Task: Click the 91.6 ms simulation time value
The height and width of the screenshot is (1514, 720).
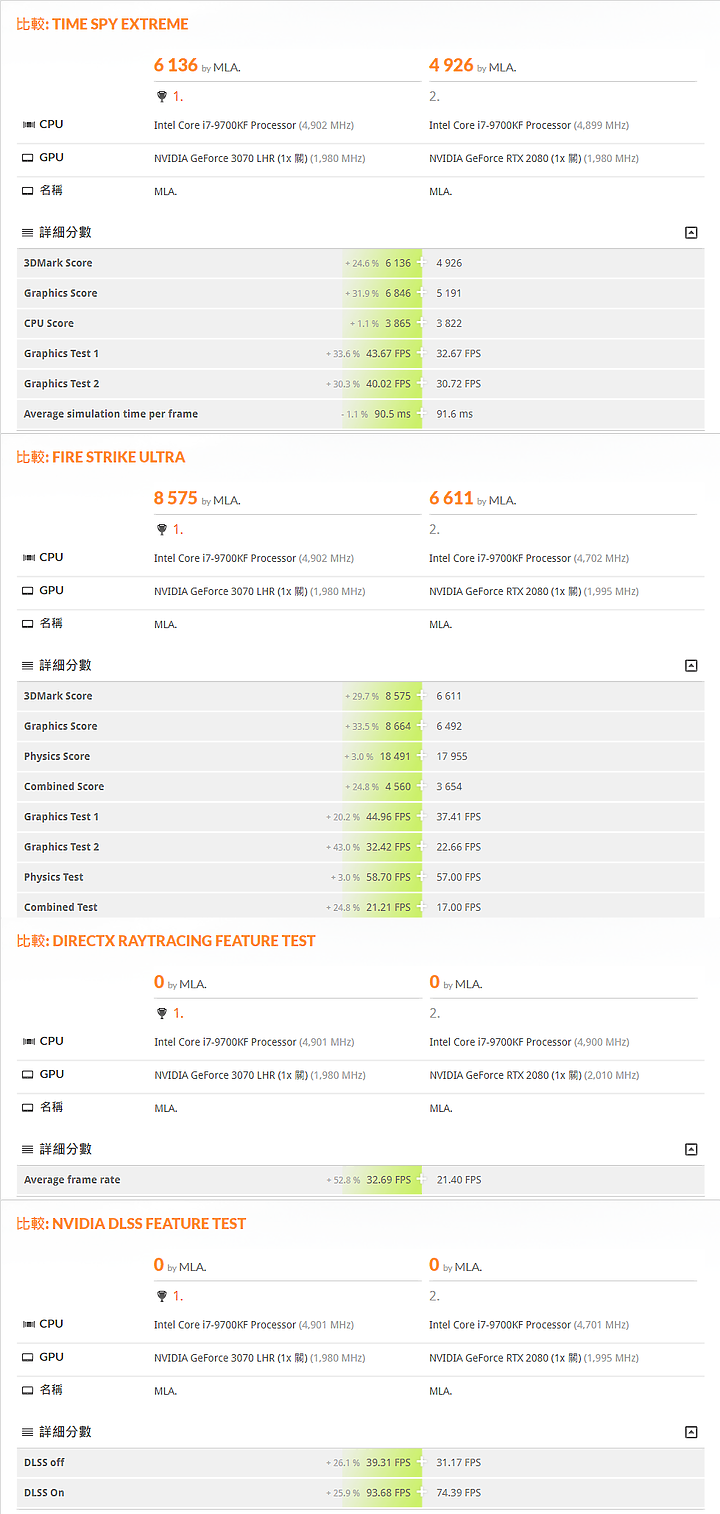Action: point(455,414)
